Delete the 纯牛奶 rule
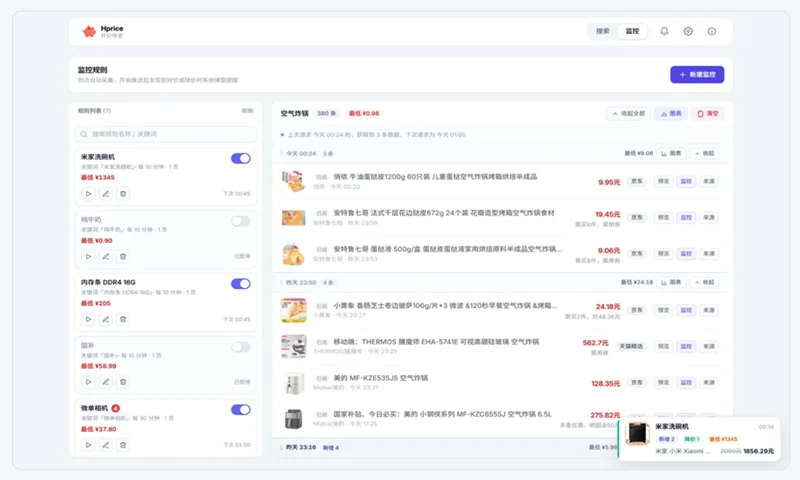The width and height of the screenshot is (800, 480). pyautogui.click(x=123, y=257)
